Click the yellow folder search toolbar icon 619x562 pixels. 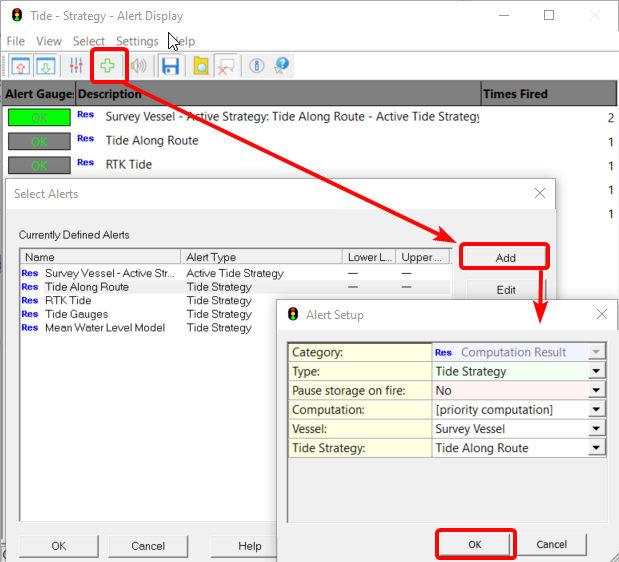(201, 66)
